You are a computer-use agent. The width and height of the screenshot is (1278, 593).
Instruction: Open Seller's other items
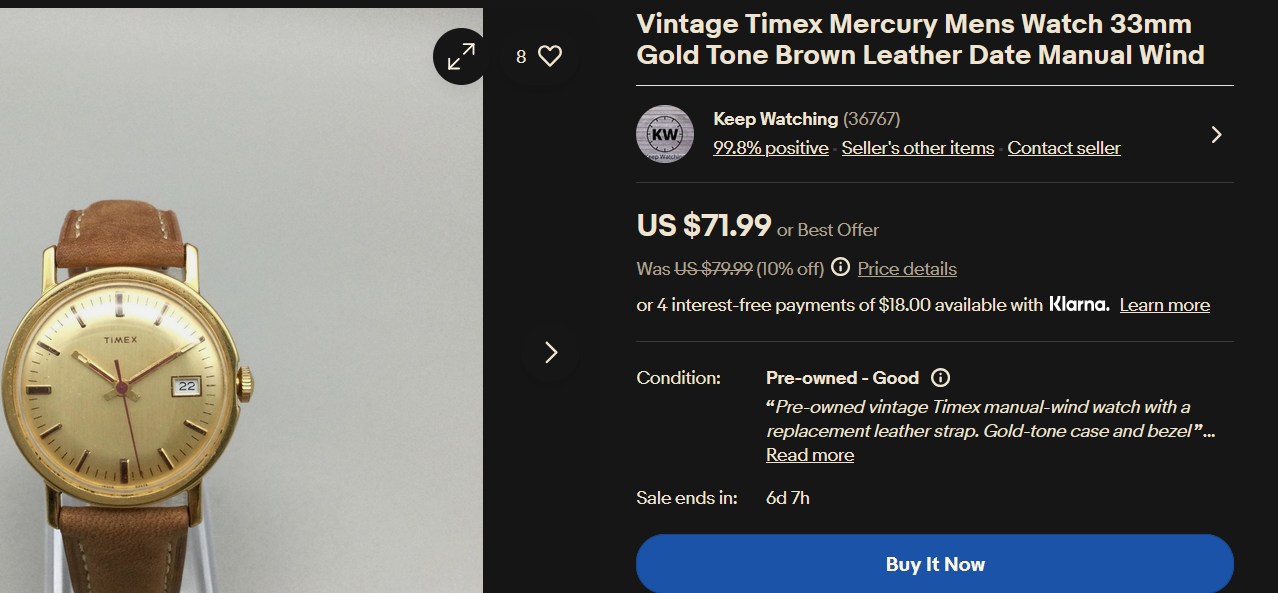[x=917, y=148]
